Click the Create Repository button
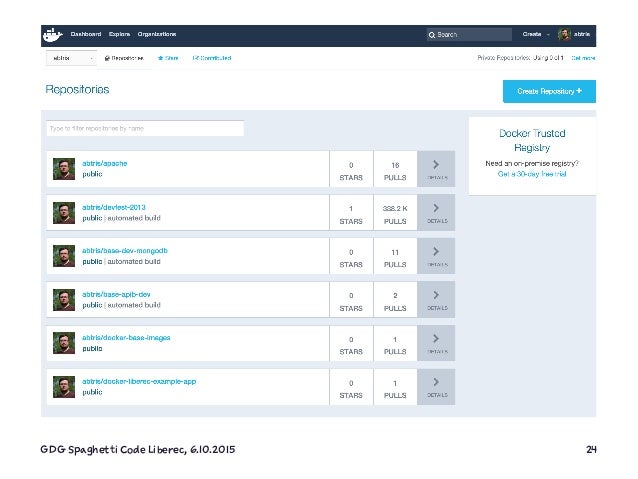The width and height of the screenshot is (638, 479). point(549,91)
